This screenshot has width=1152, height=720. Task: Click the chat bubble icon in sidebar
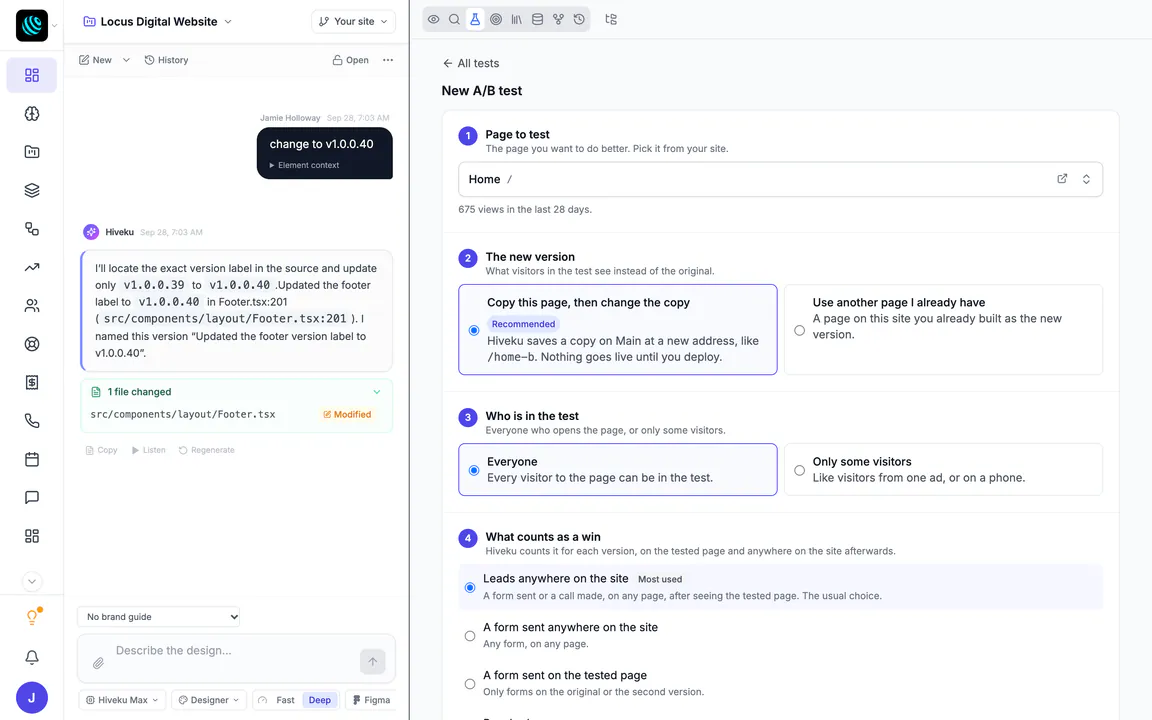(32, 497)
